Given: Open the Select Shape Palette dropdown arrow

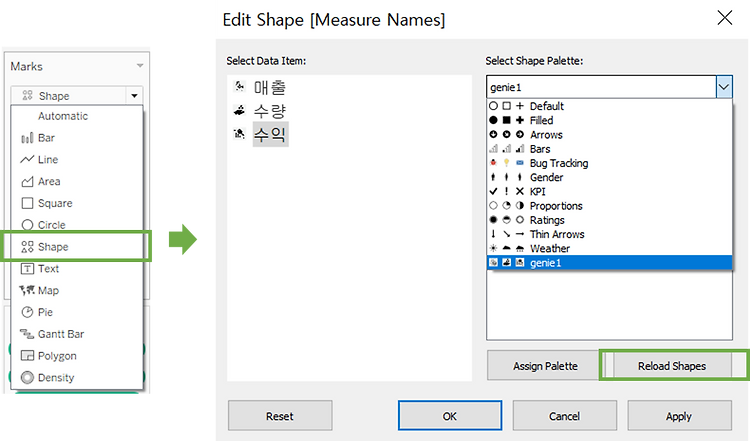Looking at the screenshot, I should 724,87.
